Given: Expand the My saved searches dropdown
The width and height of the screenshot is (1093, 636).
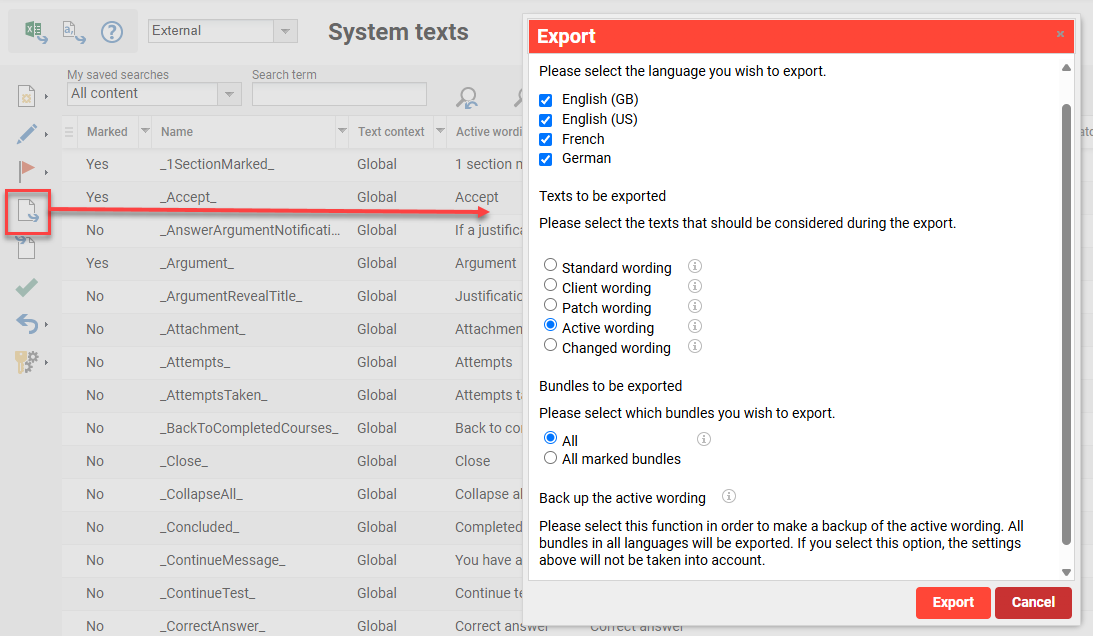Looking at the screenshot, I should 228,93.
